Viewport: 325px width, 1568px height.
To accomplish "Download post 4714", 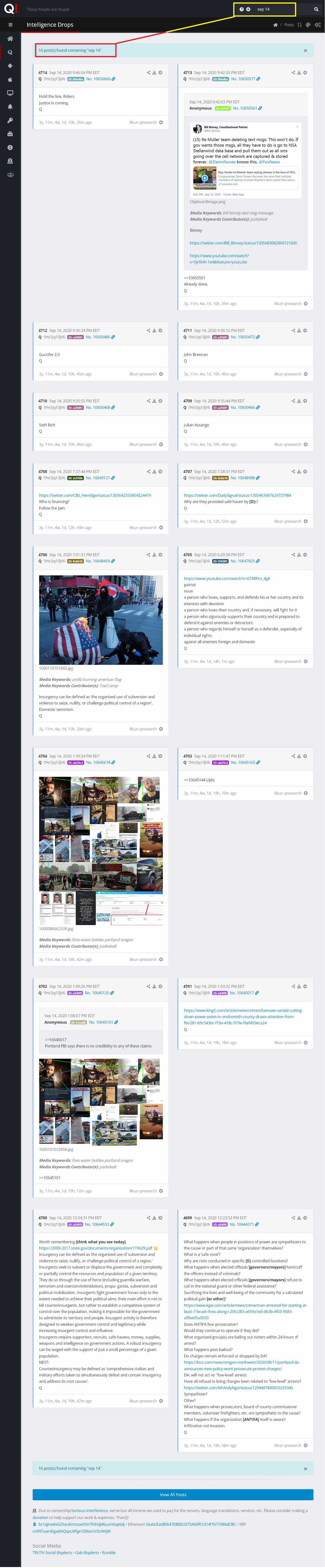I will coord(155,72).
